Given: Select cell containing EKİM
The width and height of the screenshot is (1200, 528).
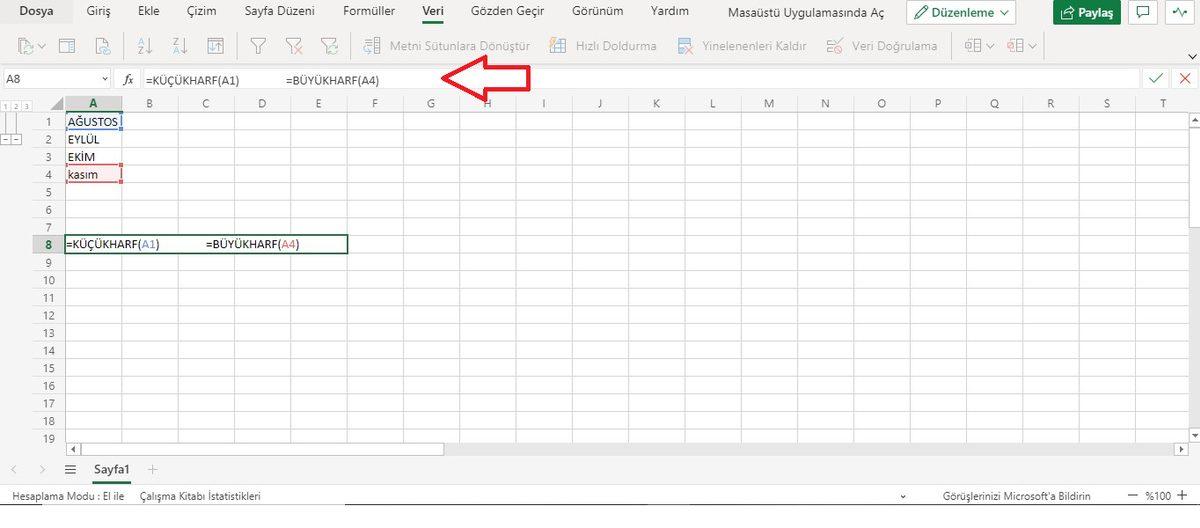Looking at the screenshot, I should (x=93, y=157).
